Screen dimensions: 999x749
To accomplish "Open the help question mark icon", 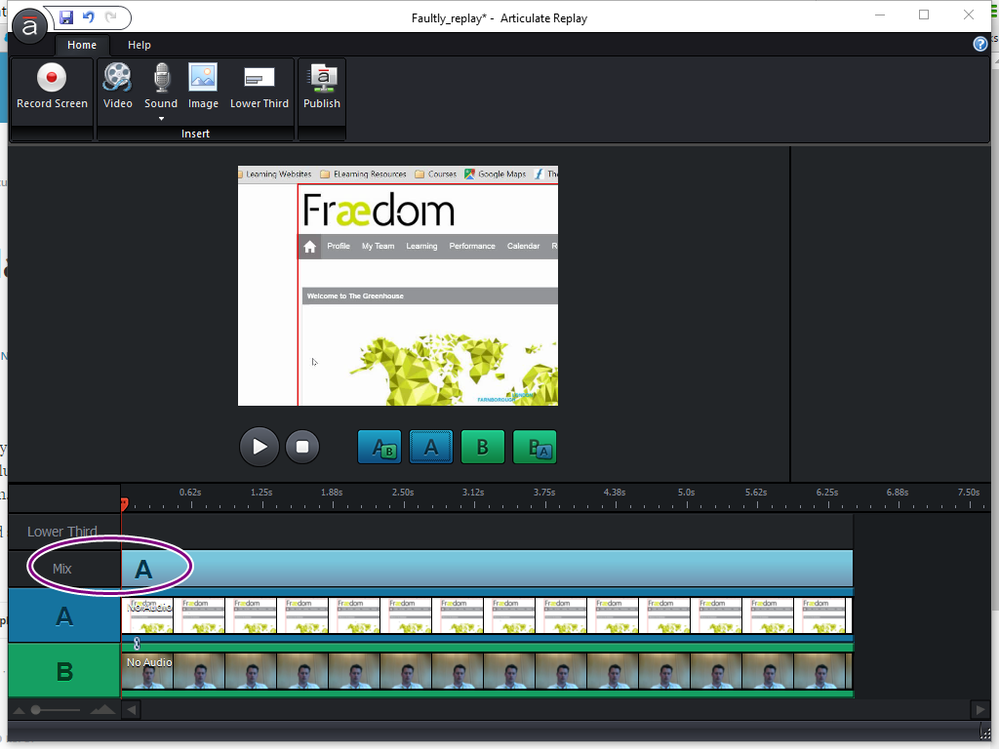I will (x=980, y=44).
